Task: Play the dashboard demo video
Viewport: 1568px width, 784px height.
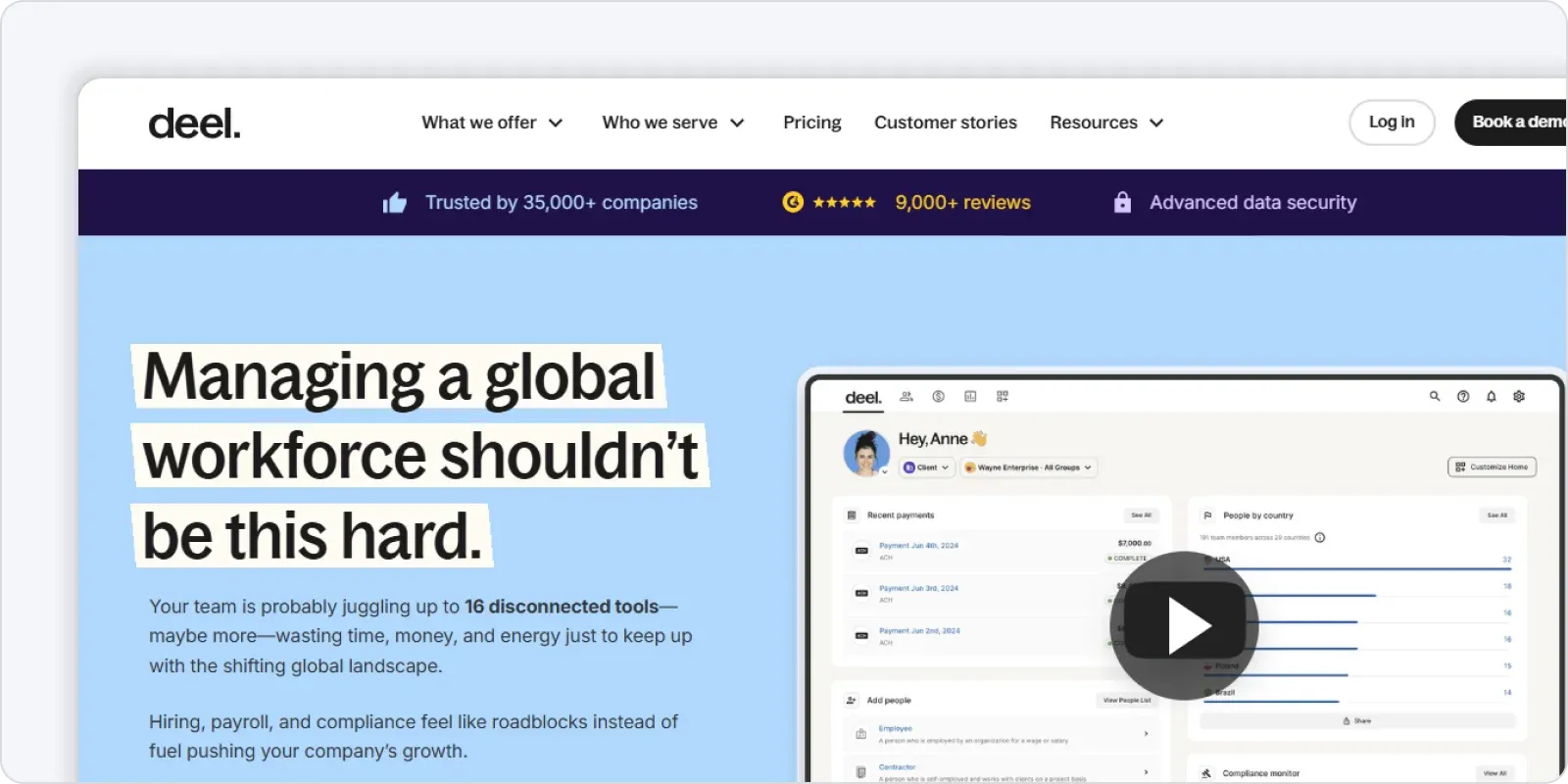Action: click(x=1184, y=626)
